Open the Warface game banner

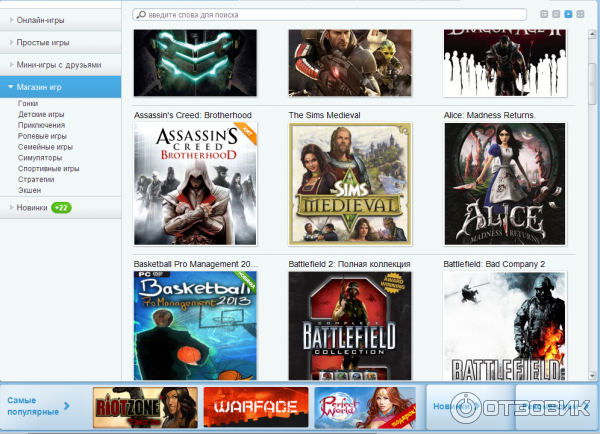coord(255,406)
